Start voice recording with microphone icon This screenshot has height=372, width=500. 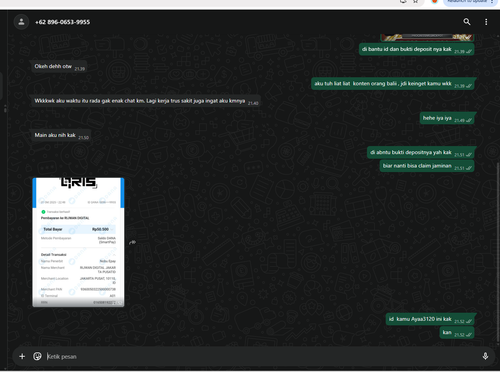[485, 356]
